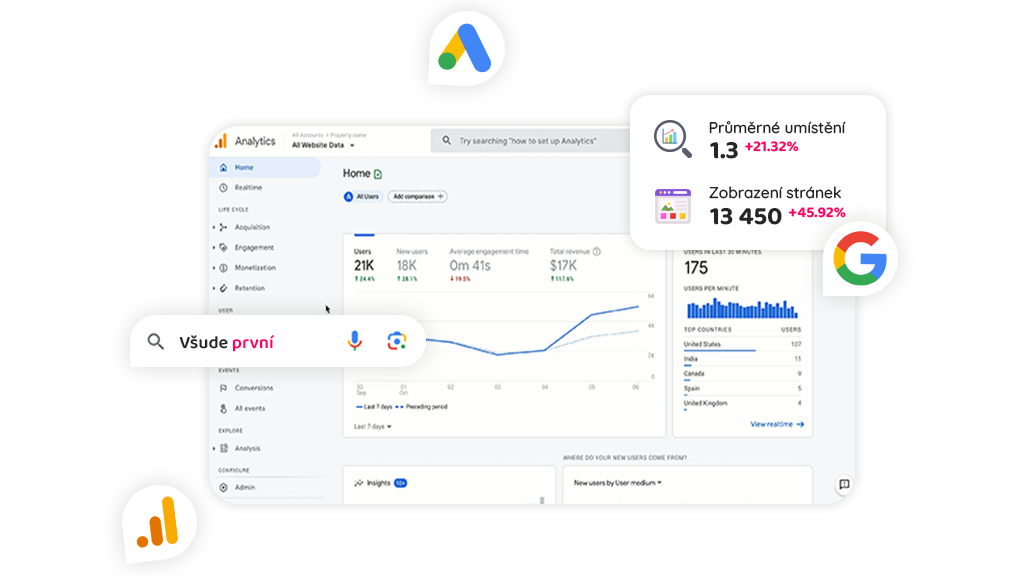Select the New users 18K metric tab
The height and width of the screenshot is (576, 1024).
click(412, 264)
